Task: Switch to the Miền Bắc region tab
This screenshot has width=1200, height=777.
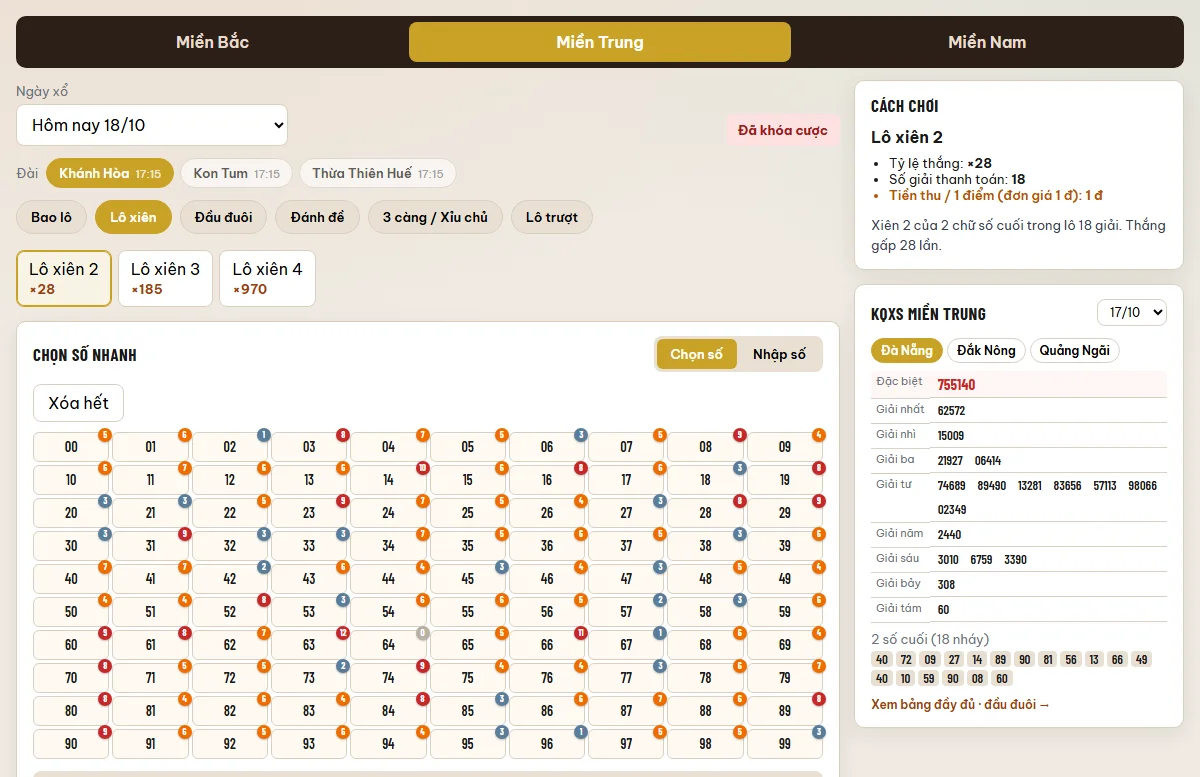Action: 212,42
